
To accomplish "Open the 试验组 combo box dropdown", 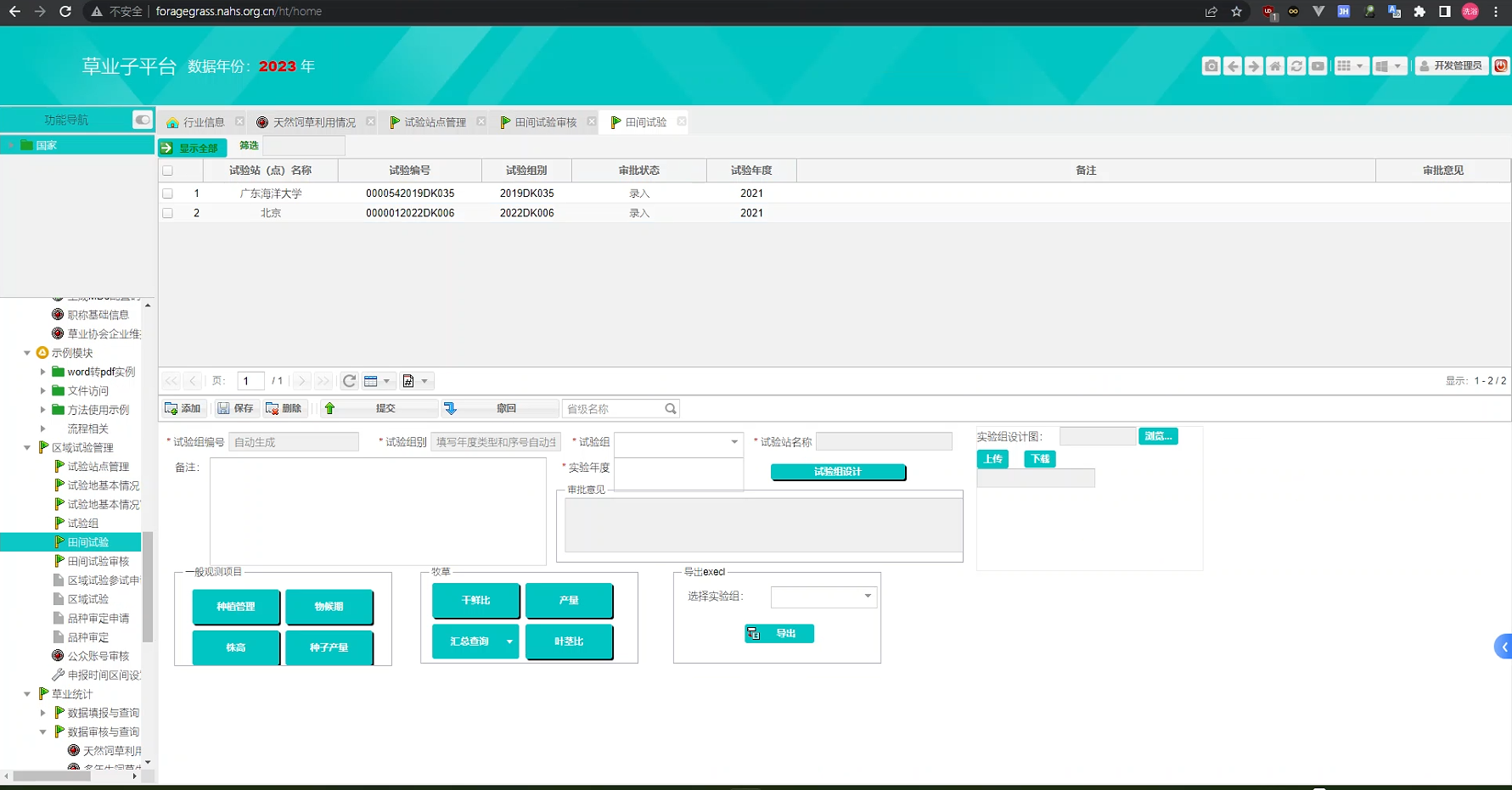I will [x=734, y=442].
